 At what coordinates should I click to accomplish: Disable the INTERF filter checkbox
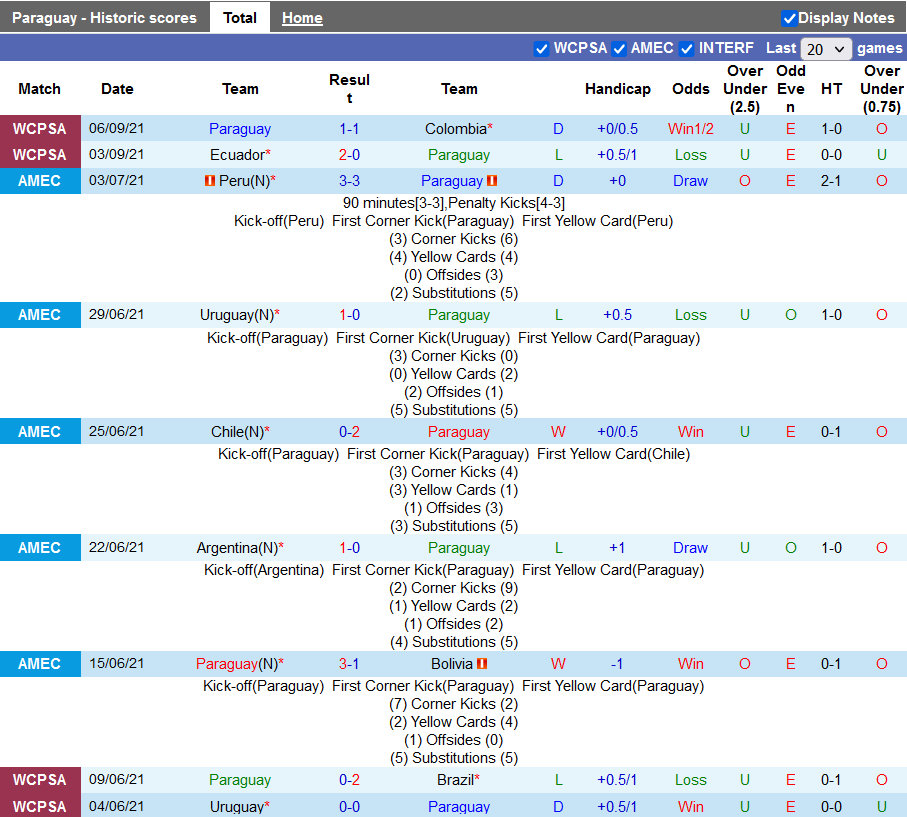pos(687,48)
